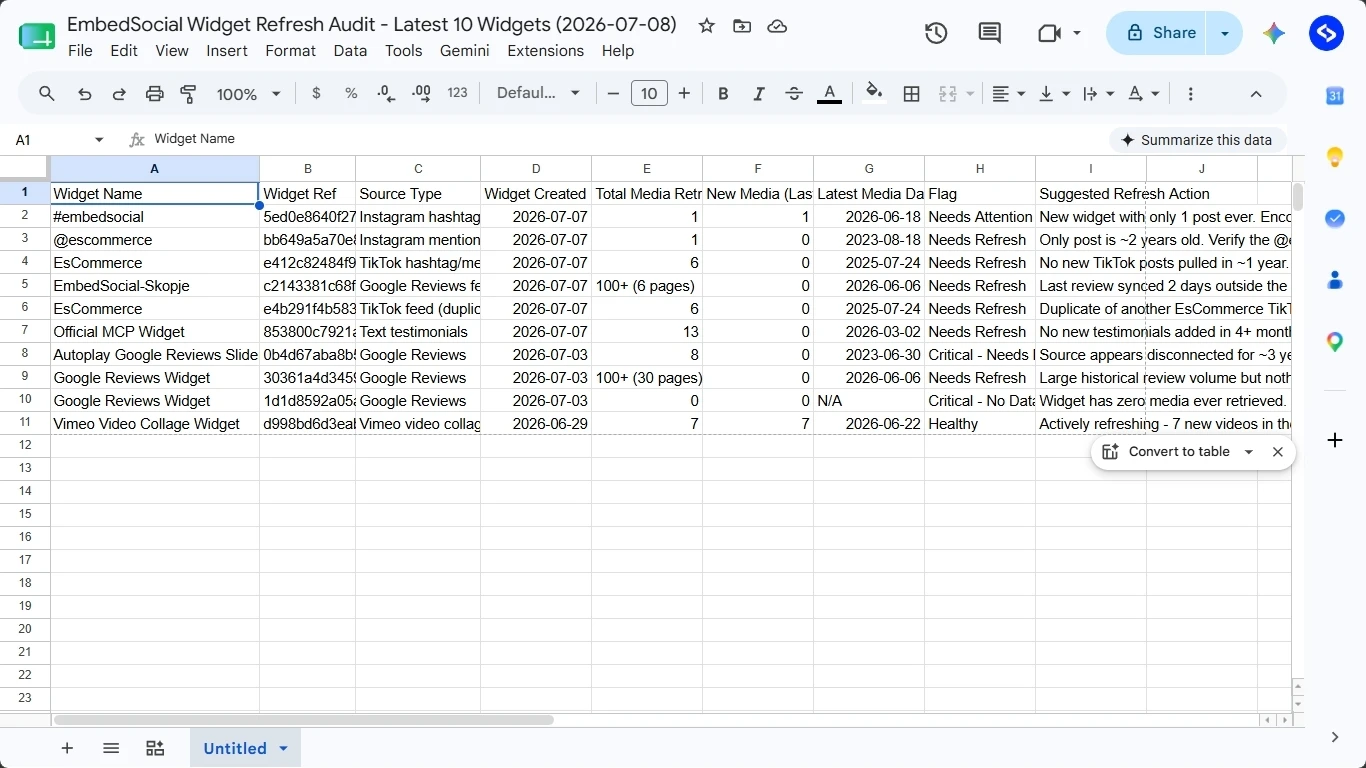Viewport: 1366px width, 768px height.
Task: Open the comments panel icon
Action: 990,33
